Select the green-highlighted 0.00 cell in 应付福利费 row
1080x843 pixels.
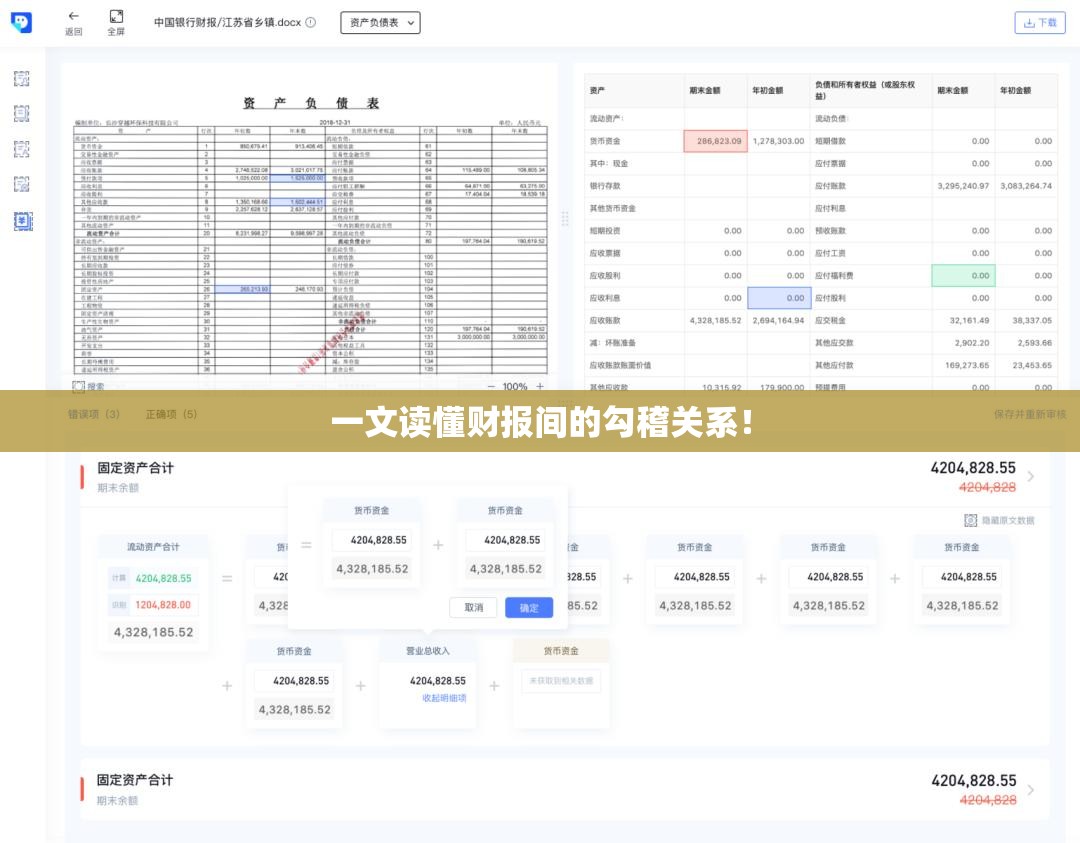(x=964, y=275)
